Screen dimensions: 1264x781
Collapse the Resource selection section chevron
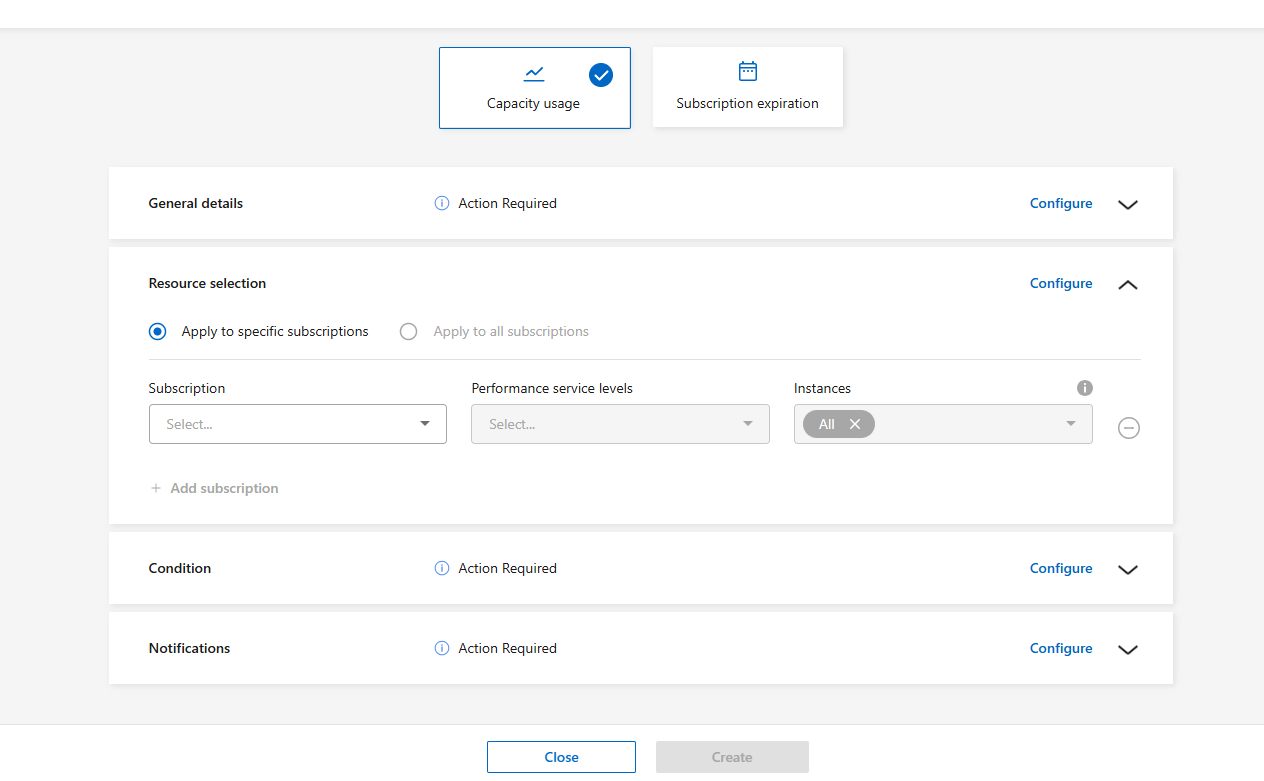[1128, 284]
